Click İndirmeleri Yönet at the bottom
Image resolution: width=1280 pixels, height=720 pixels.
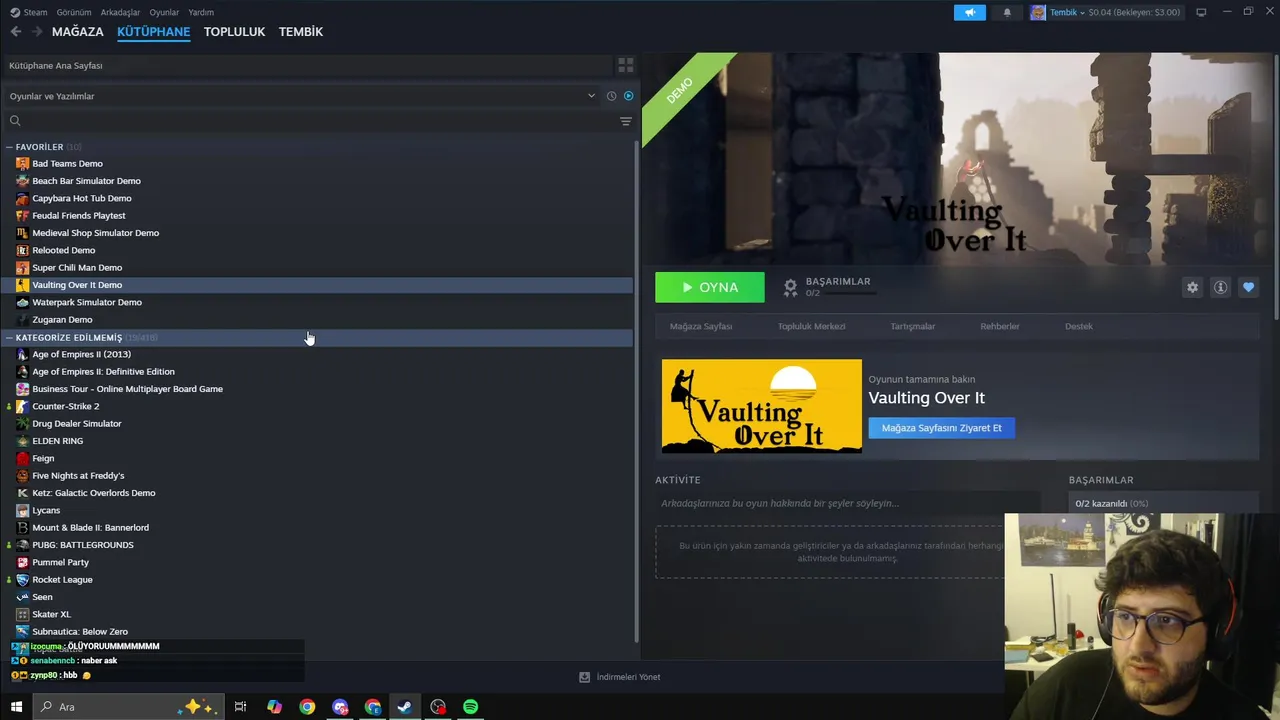628,677
